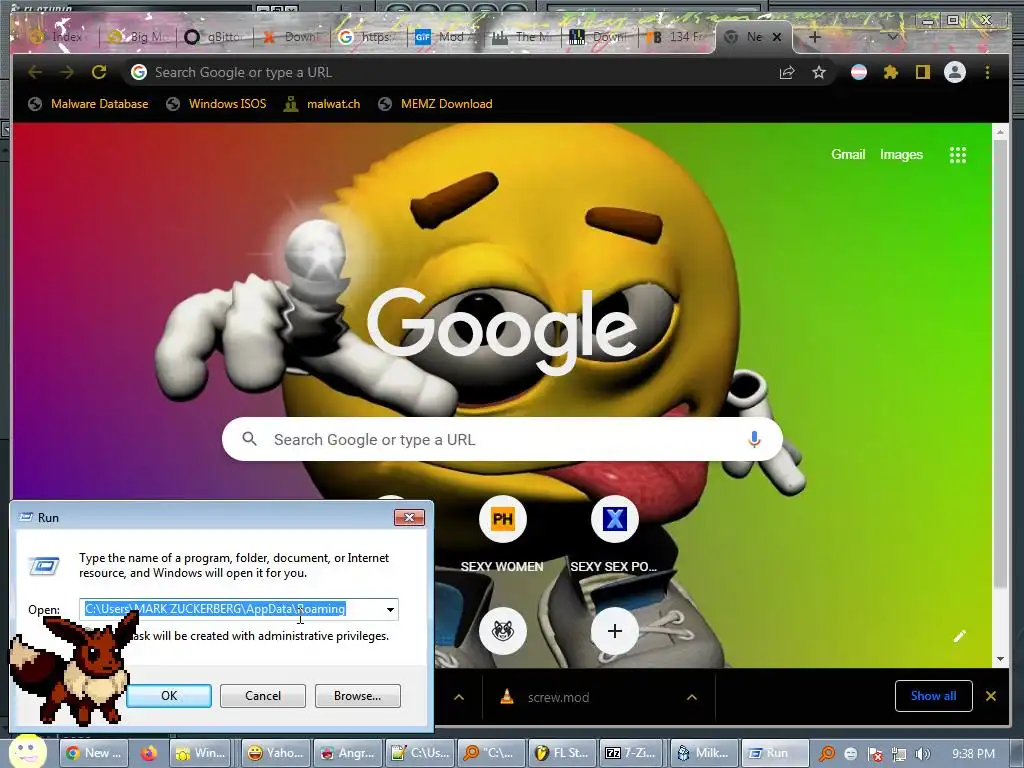Switch to the qBittor tab

pos(214,37)
